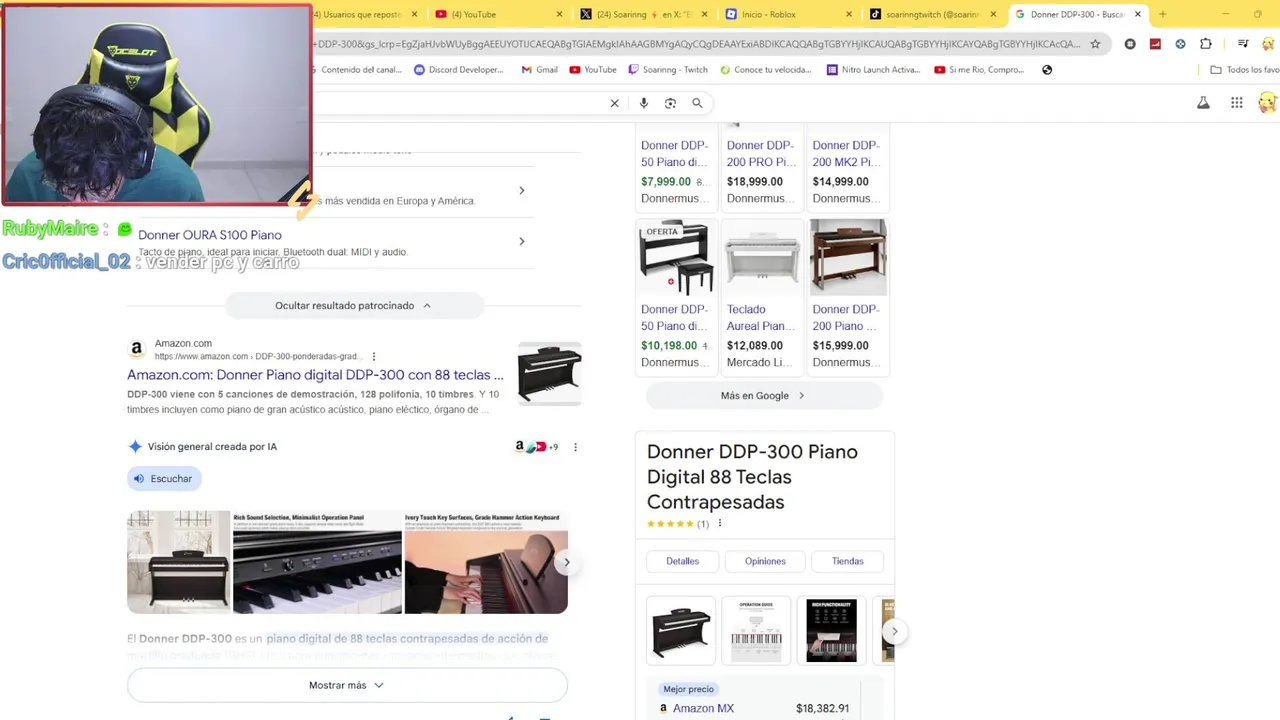Open the Donner DDP-50 $7,999.00 listing
The image size is (1280, 720).
[676, 170]
